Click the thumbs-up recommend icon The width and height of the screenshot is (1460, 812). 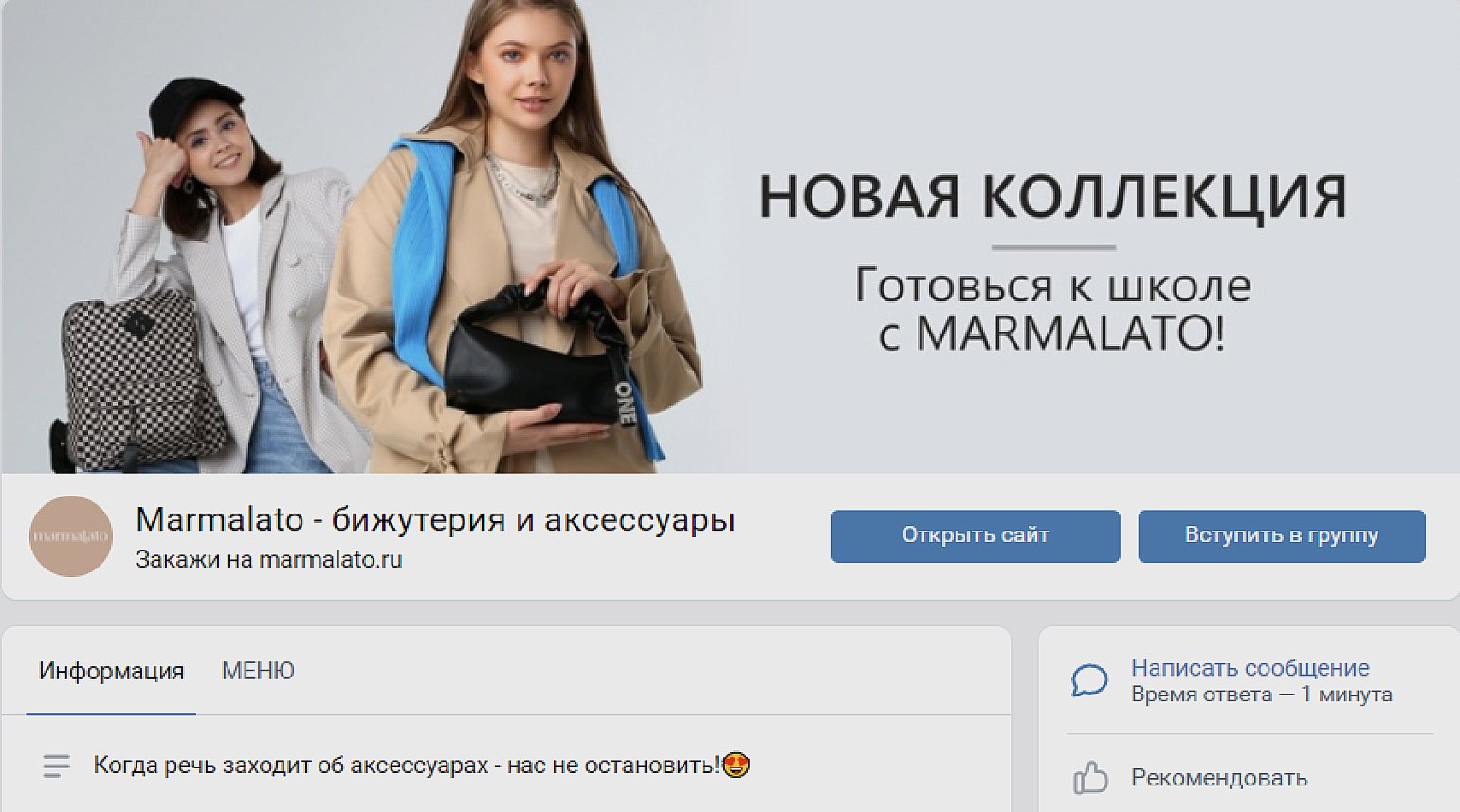pos(1090,778)
